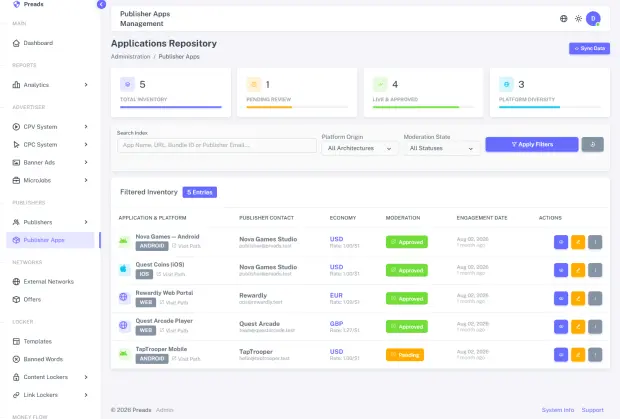Open the Moderation State dropdown
The image size is (620, 419).
pos(441,148)
